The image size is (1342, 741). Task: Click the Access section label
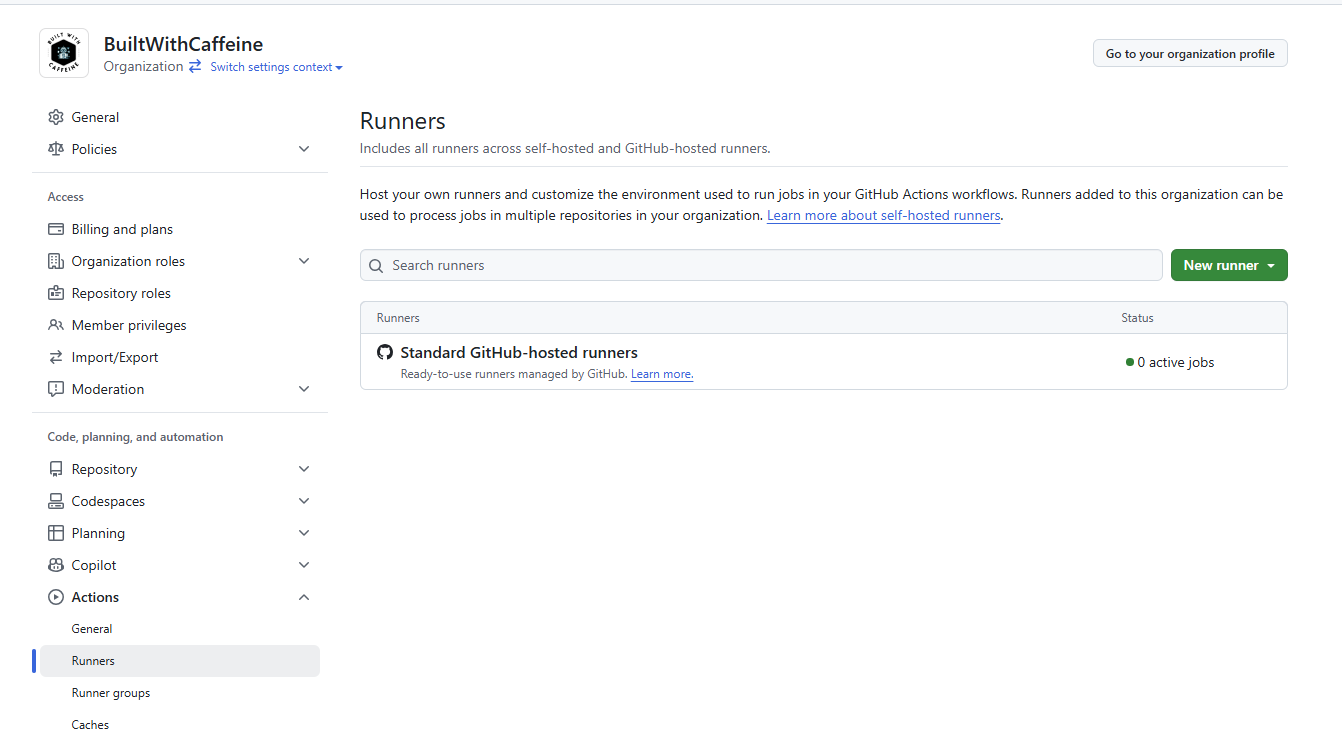pyautogui.click(x=66, y=197)
